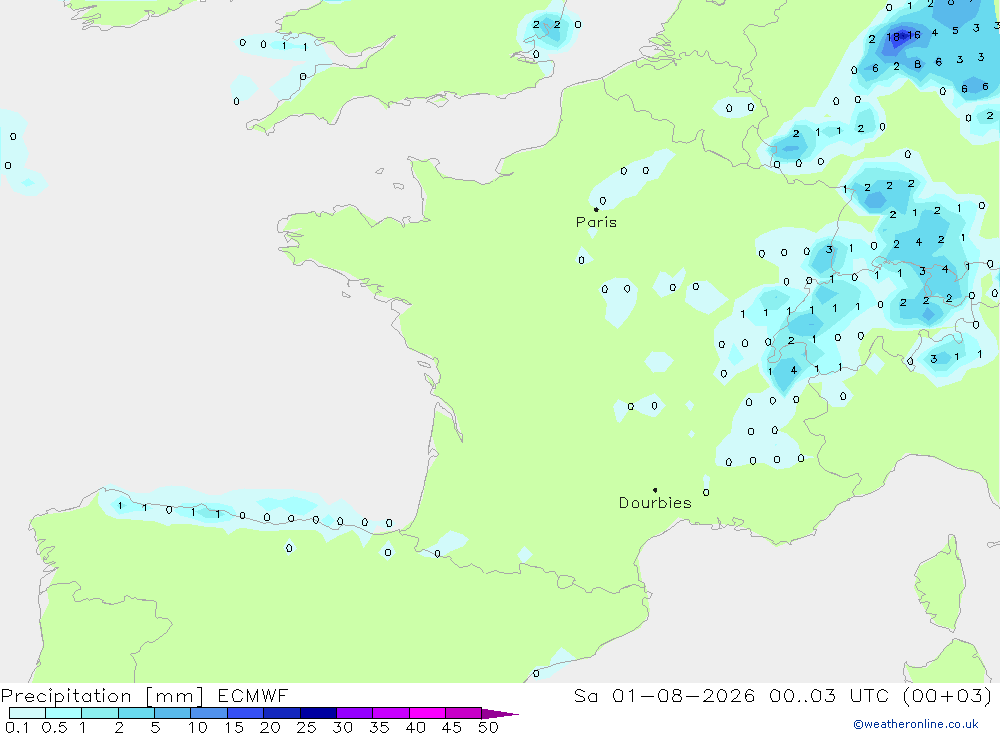Pick the legend swatch between 30 and 35
This screenshot has width=1000, height=733.
click(354, 713)
